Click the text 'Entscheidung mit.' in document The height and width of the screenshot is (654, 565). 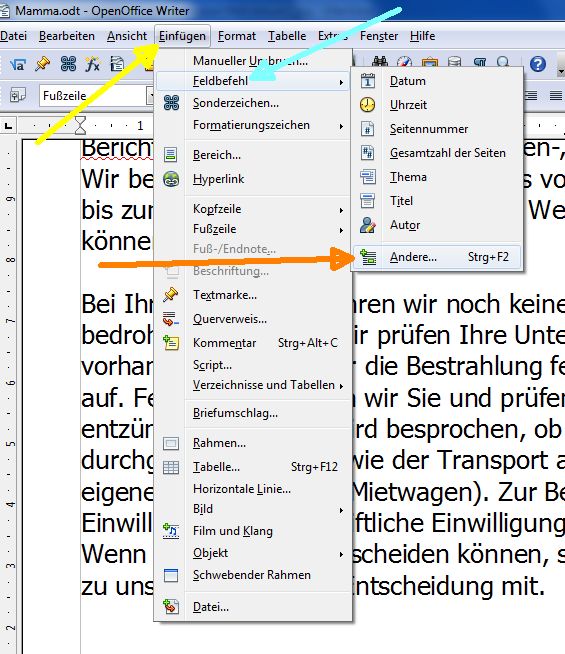(450, 586)
